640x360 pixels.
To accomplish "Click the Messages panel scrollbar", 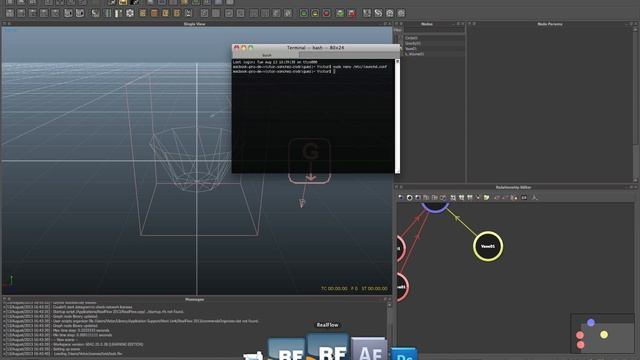I will coord(389,329).
